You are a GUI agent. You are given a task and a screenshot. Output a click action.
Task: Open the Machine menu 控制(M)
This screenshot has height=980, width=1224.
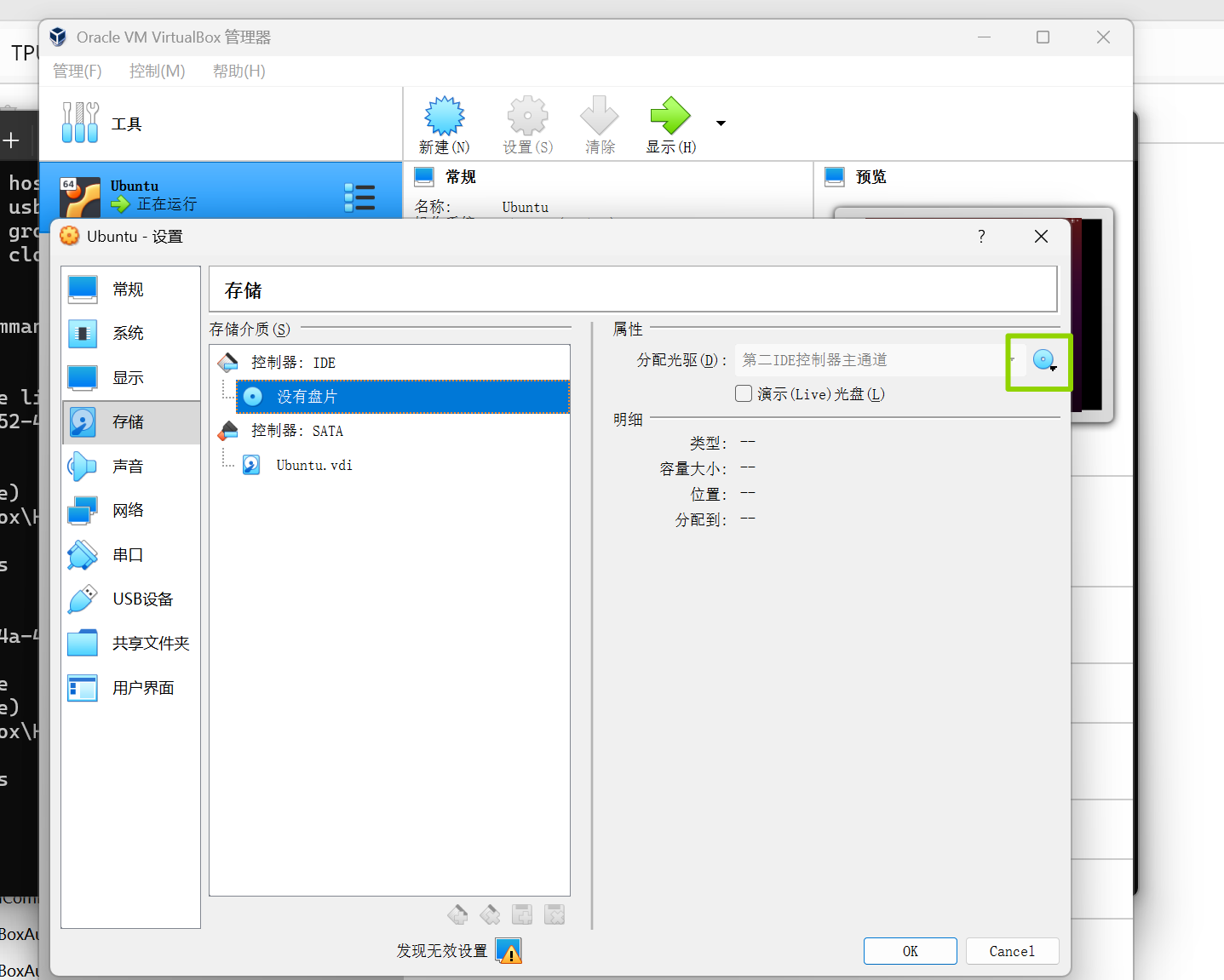click(158, 71)
